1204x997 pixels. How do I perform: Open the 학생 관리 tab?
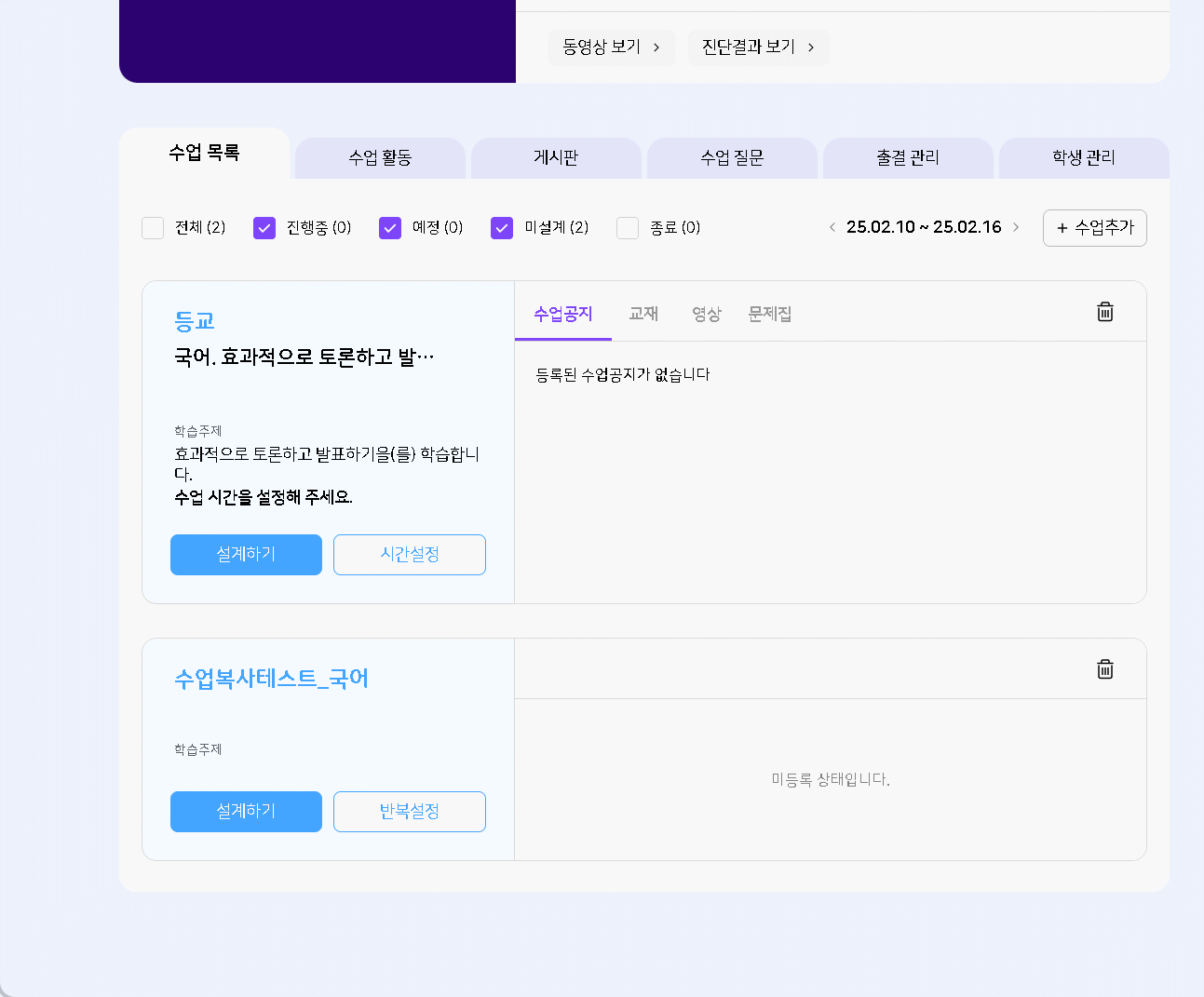pos(1083,158)
